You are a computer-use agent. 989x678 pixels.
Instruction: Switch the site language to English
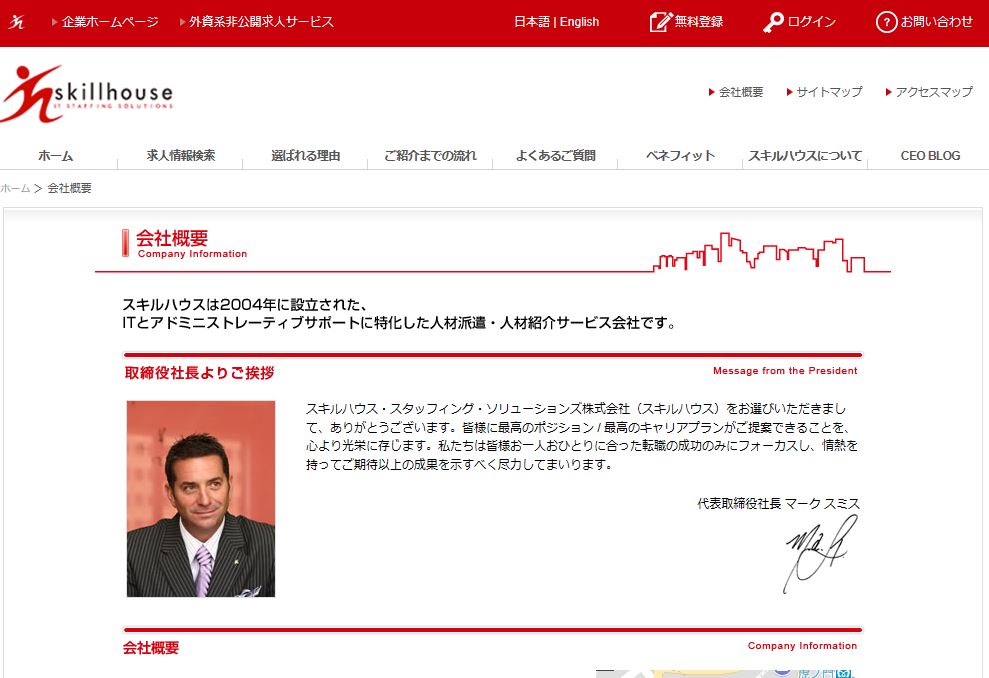click(x=580, y=21)
